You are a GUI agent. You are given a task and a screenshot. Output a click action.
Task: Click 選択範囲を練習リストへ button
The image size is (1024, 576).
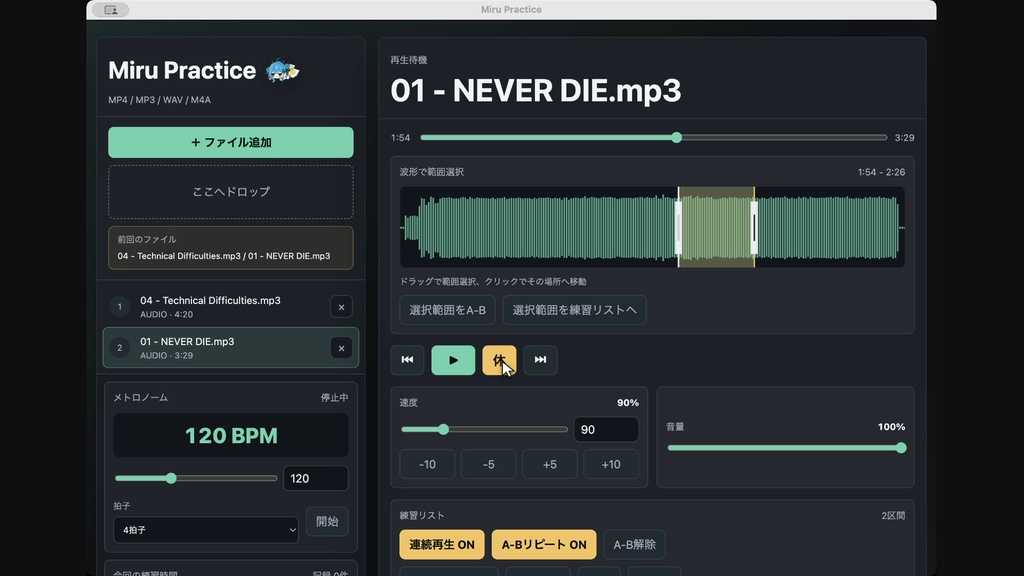[x=575, y=310]
